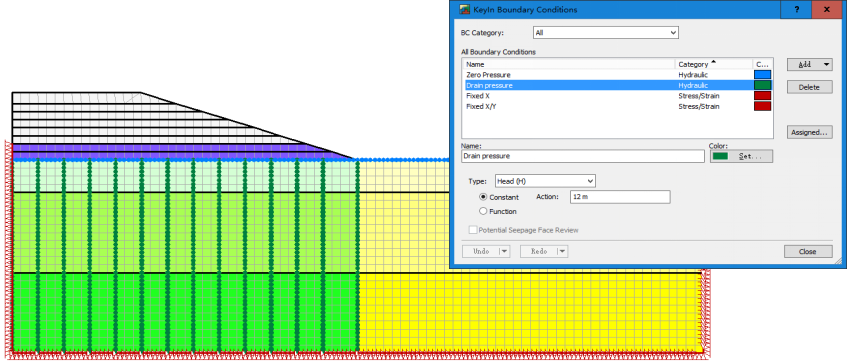Screen dimensions: 848x364
Task: Toggle Potential Seepage Face Review checkbox
Action: (x=473, y=230)
